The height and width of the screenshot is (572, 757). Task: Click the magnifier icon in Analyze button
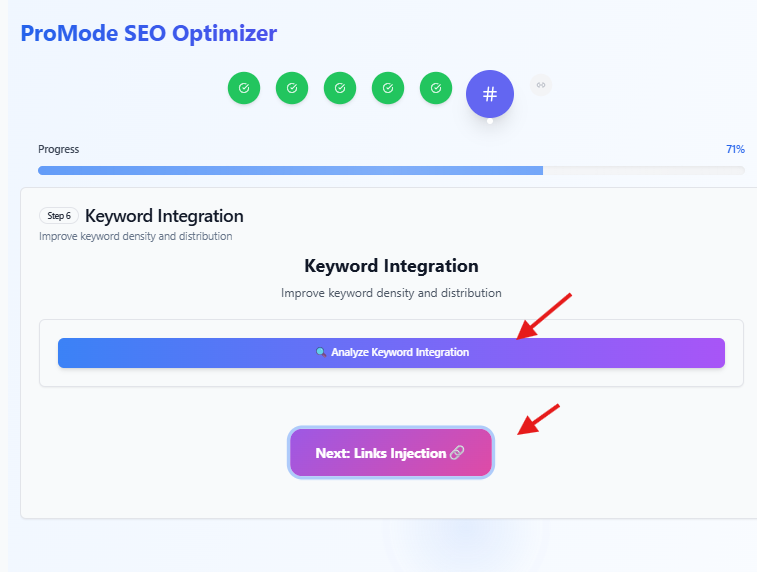click(321, 352)
